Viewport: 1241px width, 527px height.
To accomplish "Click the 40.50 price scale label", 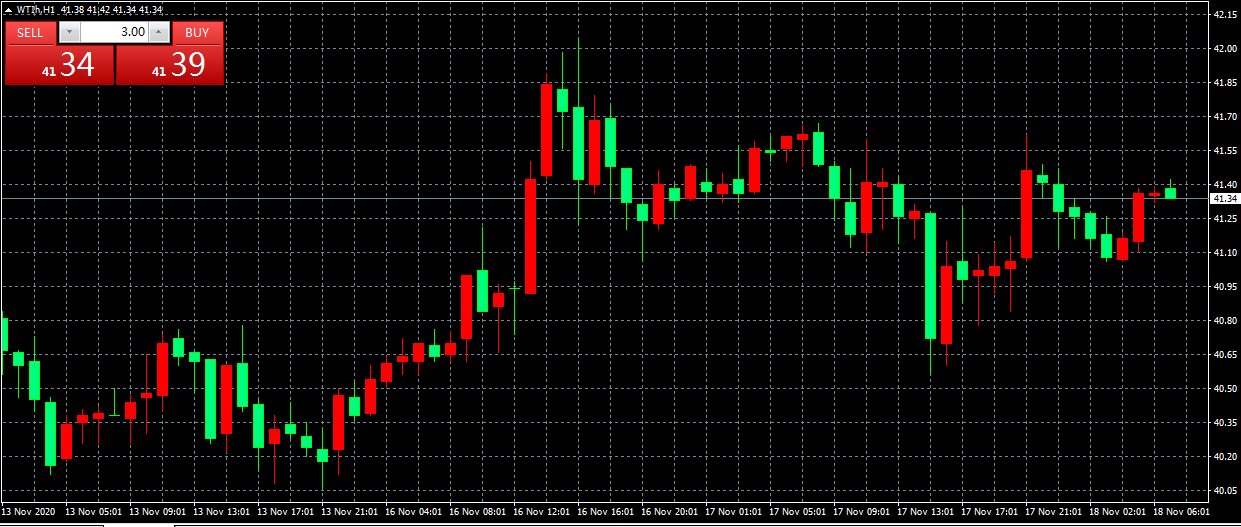I will pyautogui.click(x=1225, y=389).
